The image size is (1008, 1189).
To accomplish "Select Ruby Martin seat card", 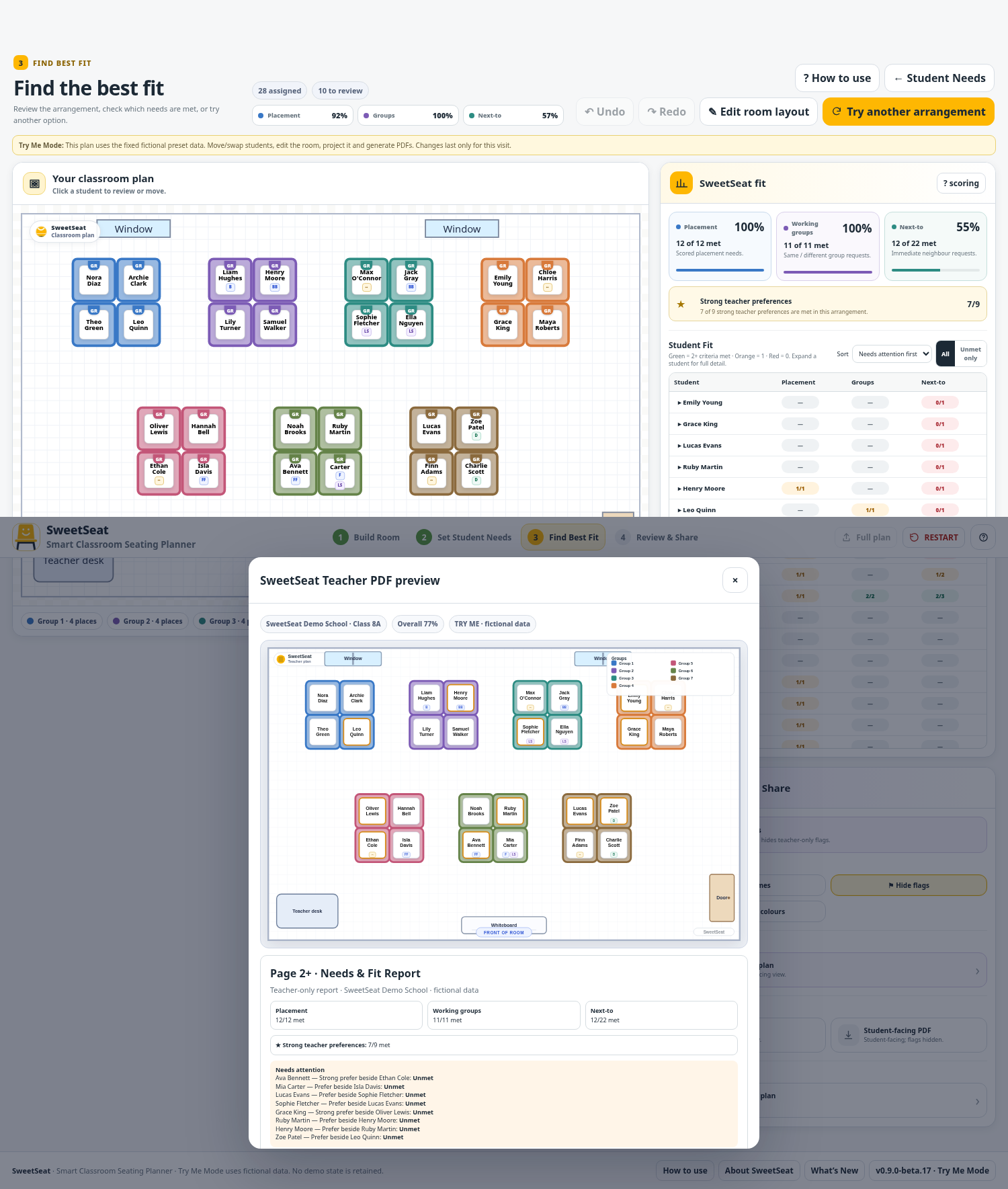I will 340,429.
